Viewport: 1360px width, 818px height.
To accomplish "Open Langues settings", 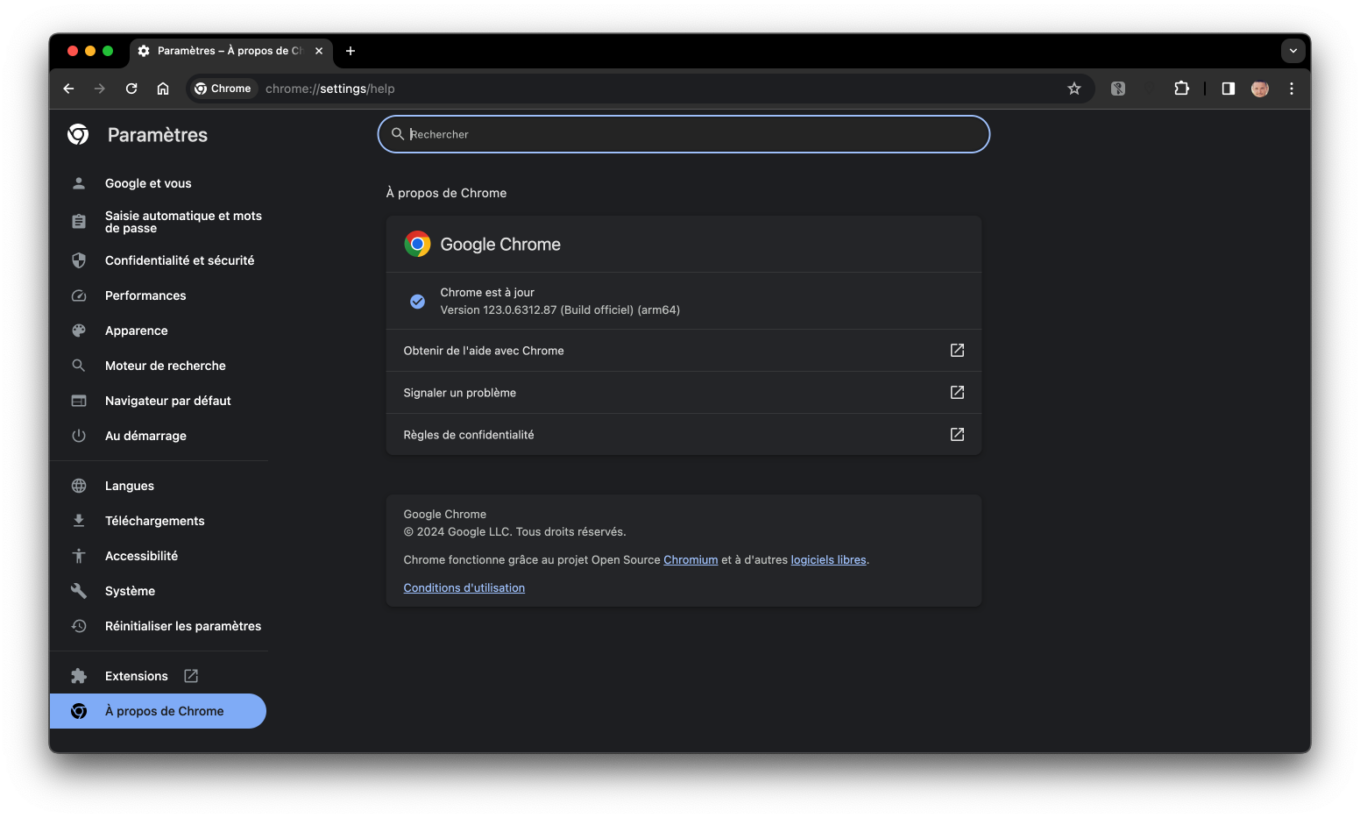I will 160,485.
